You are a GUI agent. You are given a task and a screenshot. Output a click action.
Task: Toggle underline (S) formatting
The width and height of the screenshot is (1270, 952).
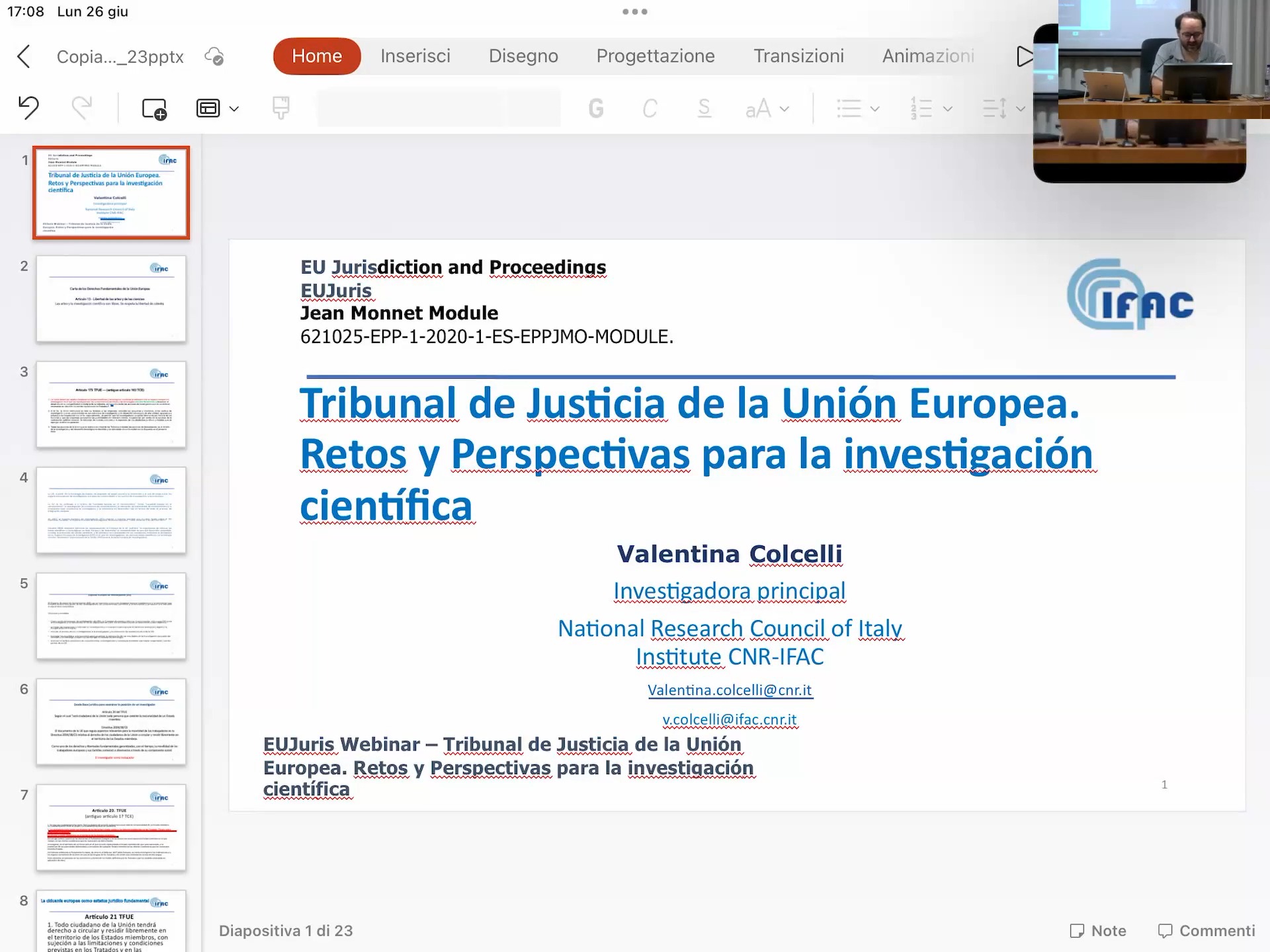point(704,108)
